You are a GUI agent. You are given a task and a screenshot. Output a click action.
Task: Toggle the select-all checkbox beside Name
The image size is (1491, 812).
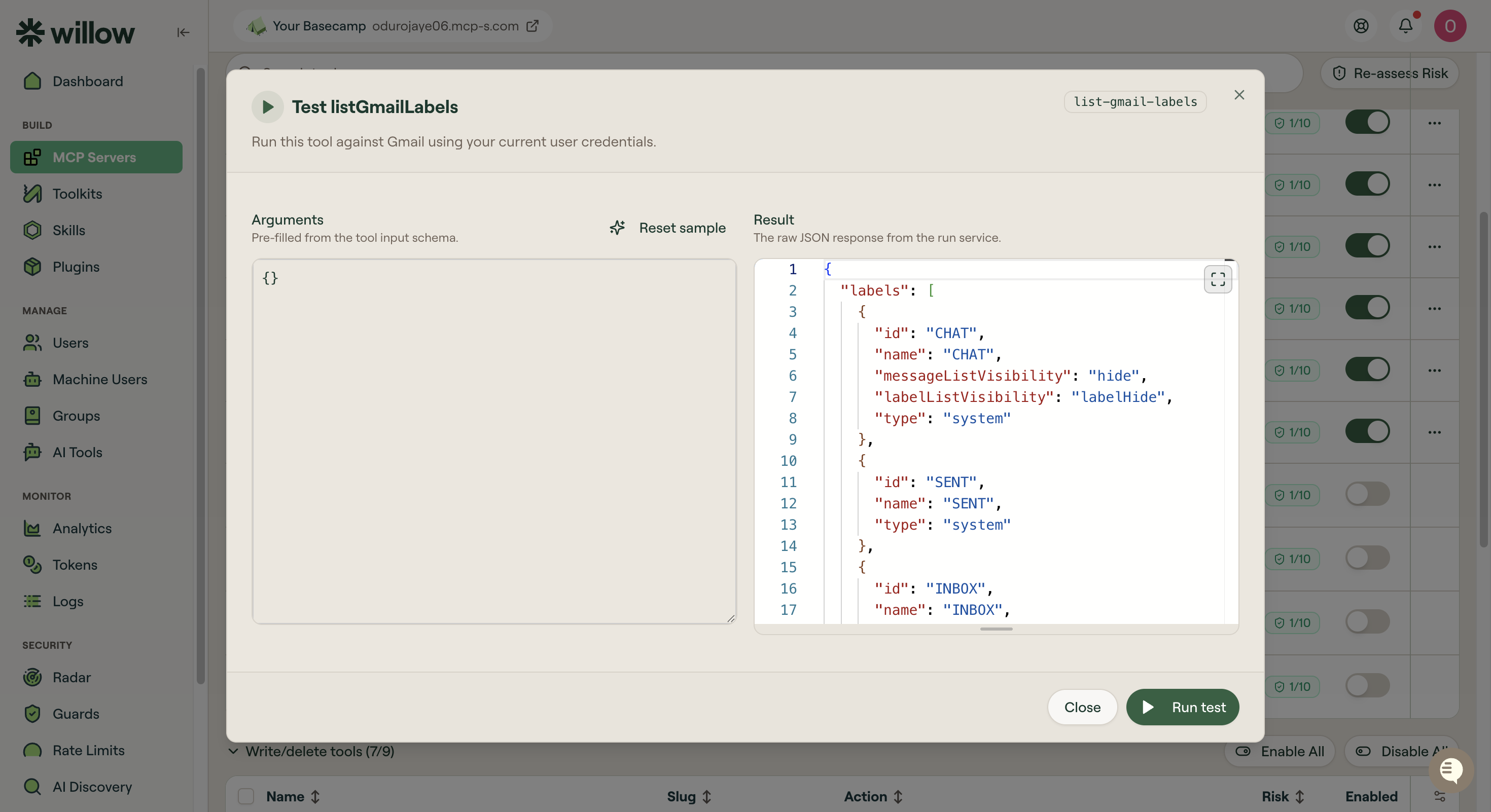tap(246, 796)
